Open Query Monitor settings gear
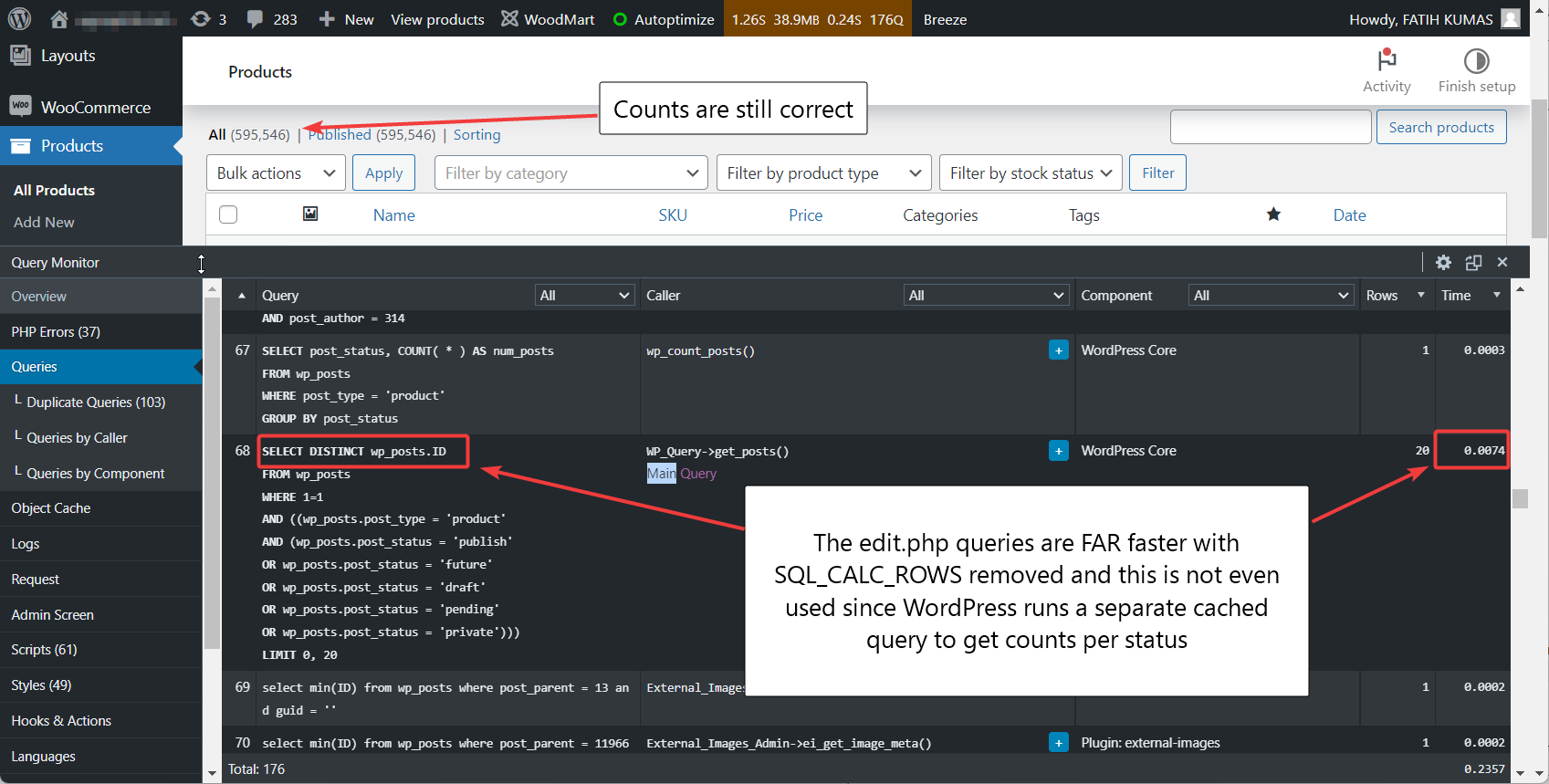 click(x=1443, y=262)
